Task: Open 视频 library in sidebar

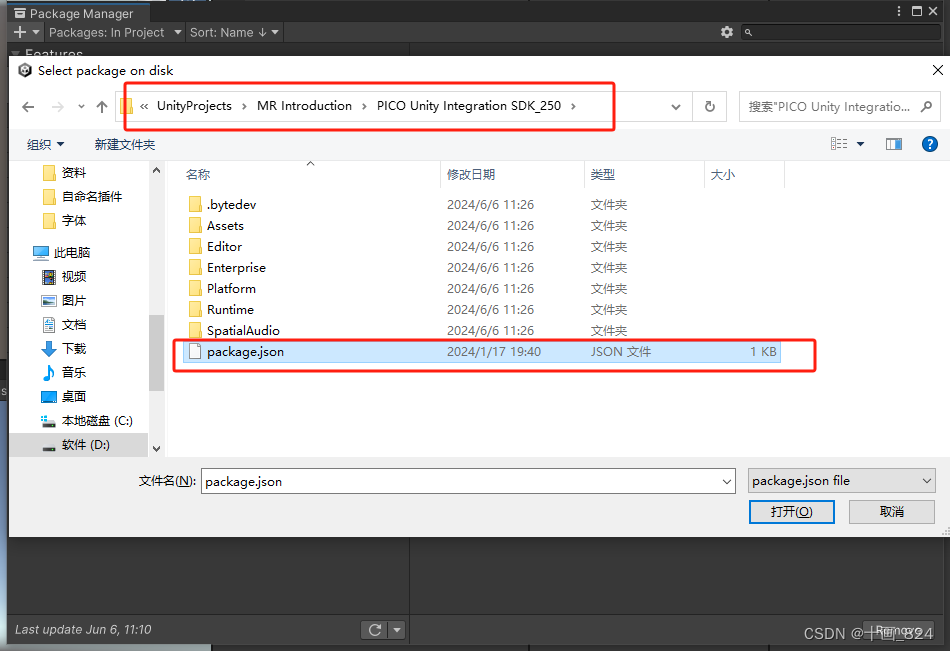Action: point(73,276)
